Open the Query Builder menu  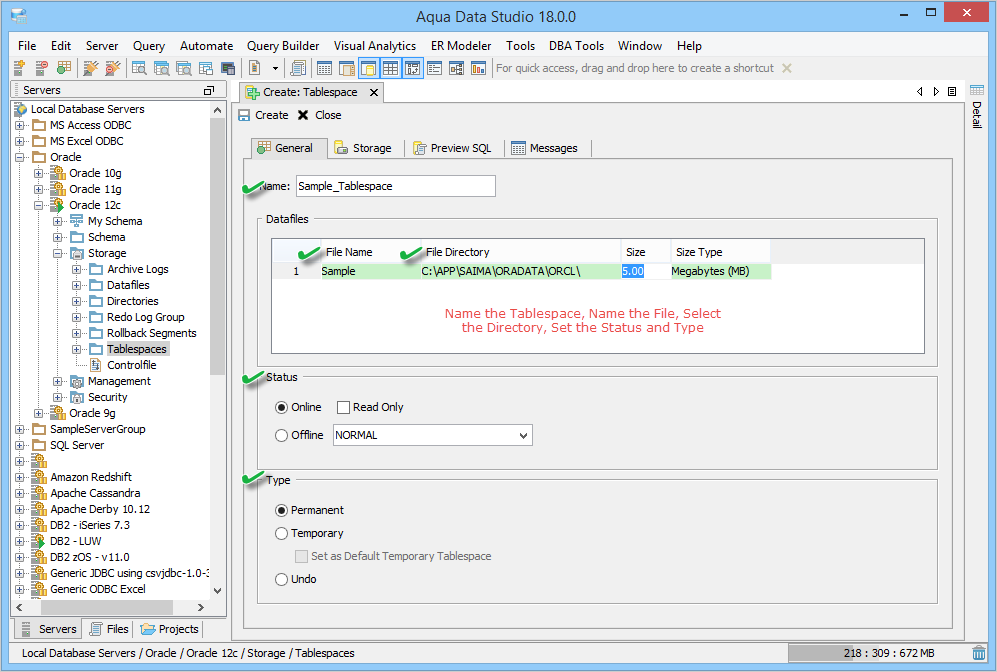tap(283, 46)
